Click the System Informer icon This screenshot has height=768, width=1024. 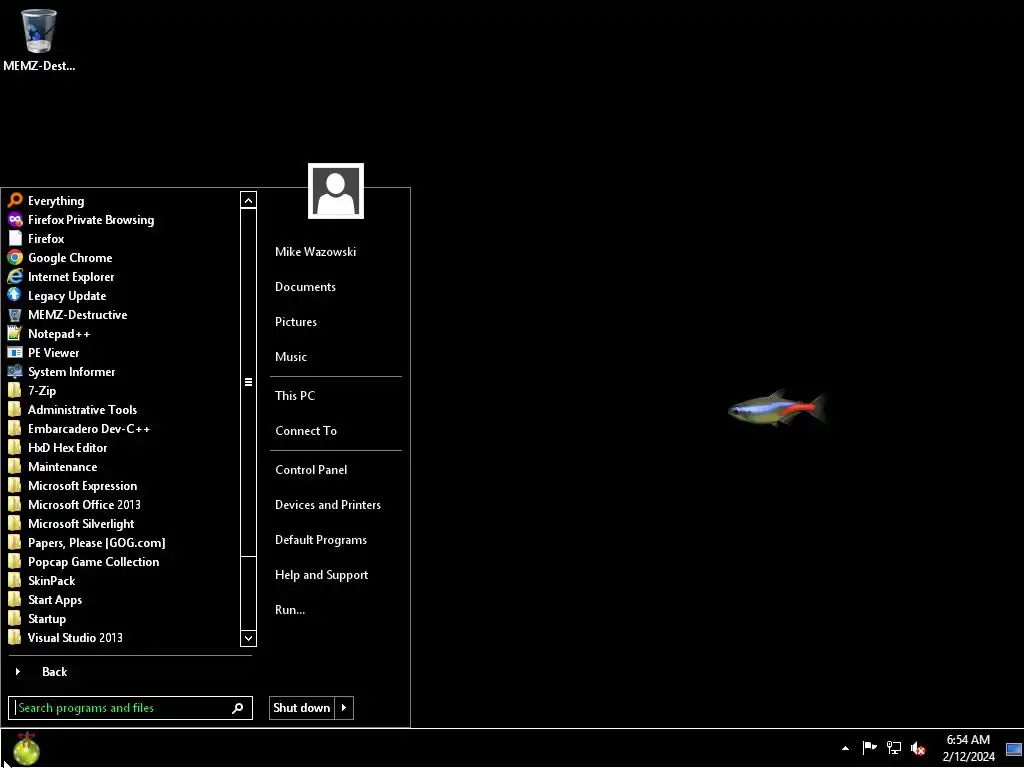[15, 371]
